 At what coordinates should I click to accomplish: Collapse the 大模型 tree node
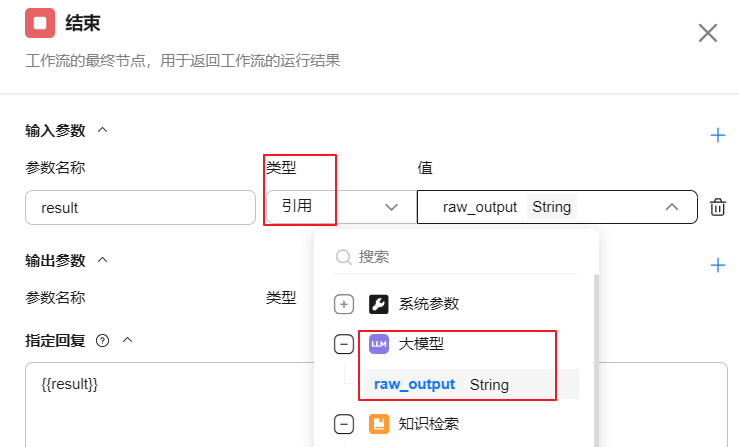coord(344,344)
